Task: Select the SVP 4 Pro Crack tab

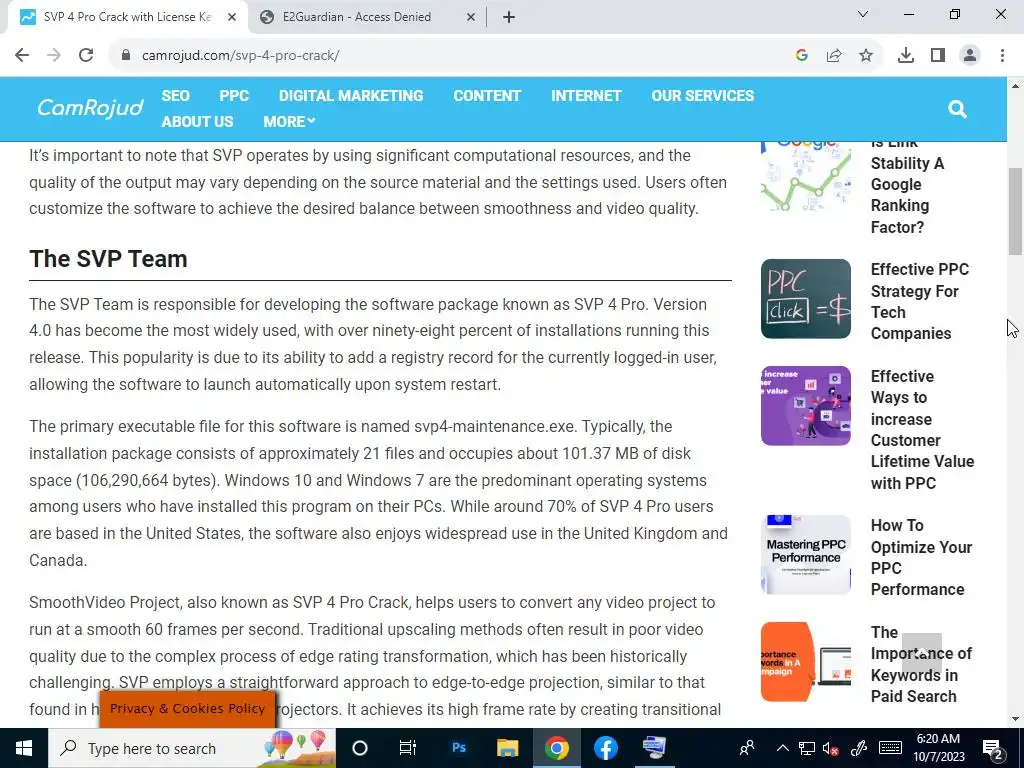Action: pyautogui.click(x=127, y=17)
